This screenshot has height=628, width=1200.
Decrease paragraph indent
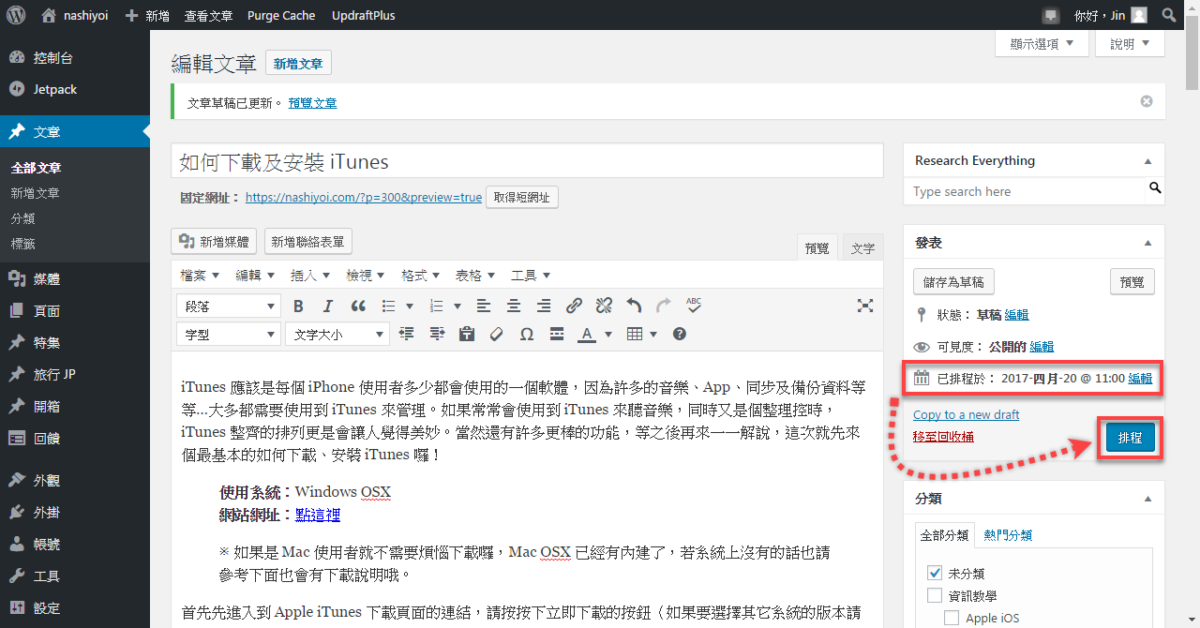pos(407,334)
